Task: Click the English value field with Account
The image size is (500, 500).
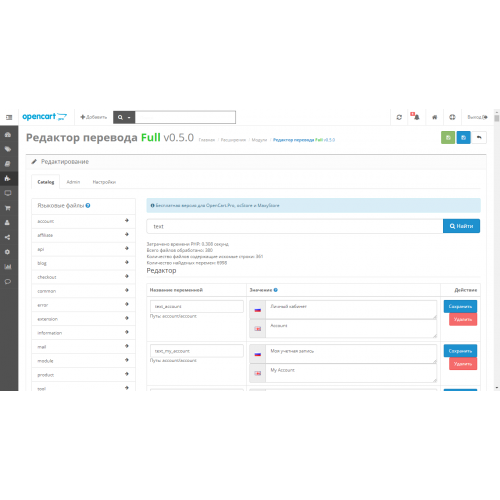Action: [x=351, y=329]
